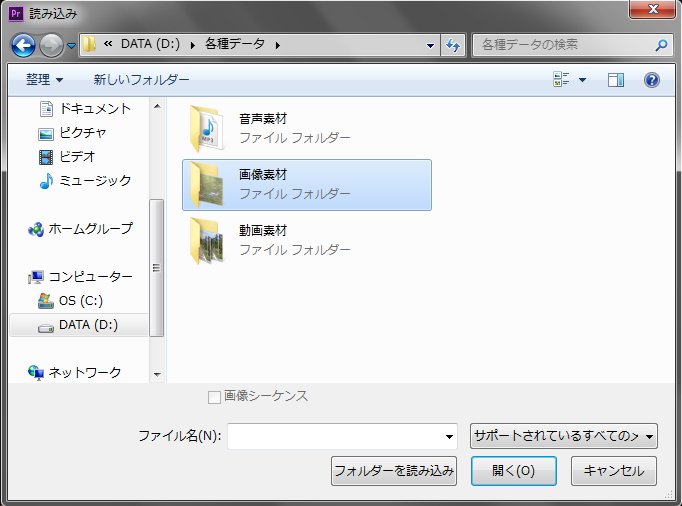Click the grey Forward arrow button

point(51,45)
